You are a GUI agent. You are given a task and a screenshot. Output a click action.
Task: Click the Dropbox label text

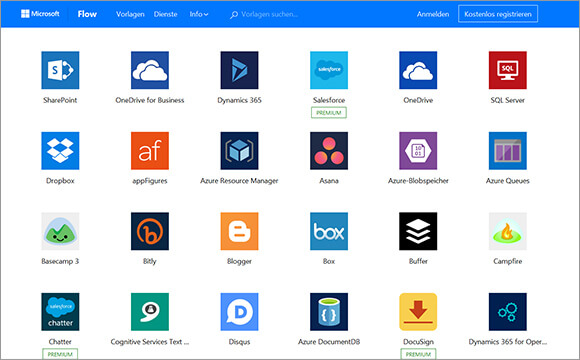(60, 181)
